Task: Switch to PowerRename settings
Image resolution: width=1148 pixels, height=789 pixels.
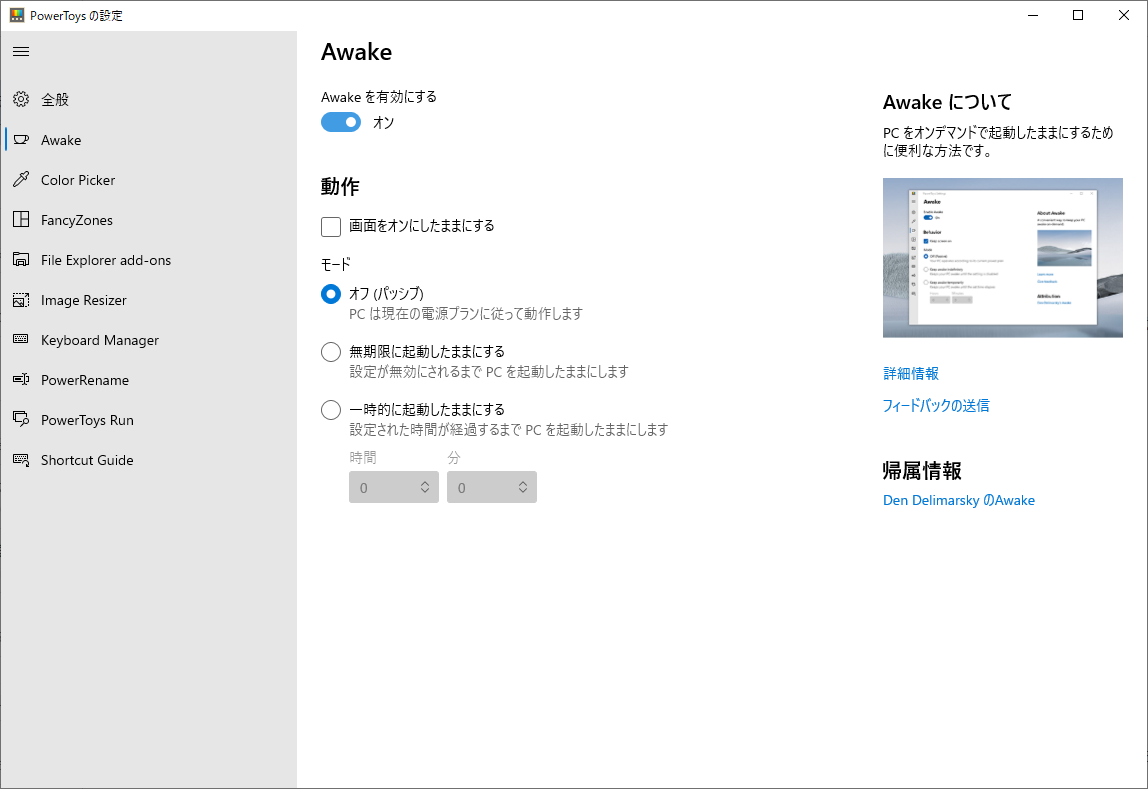Action: click(149, 380)
